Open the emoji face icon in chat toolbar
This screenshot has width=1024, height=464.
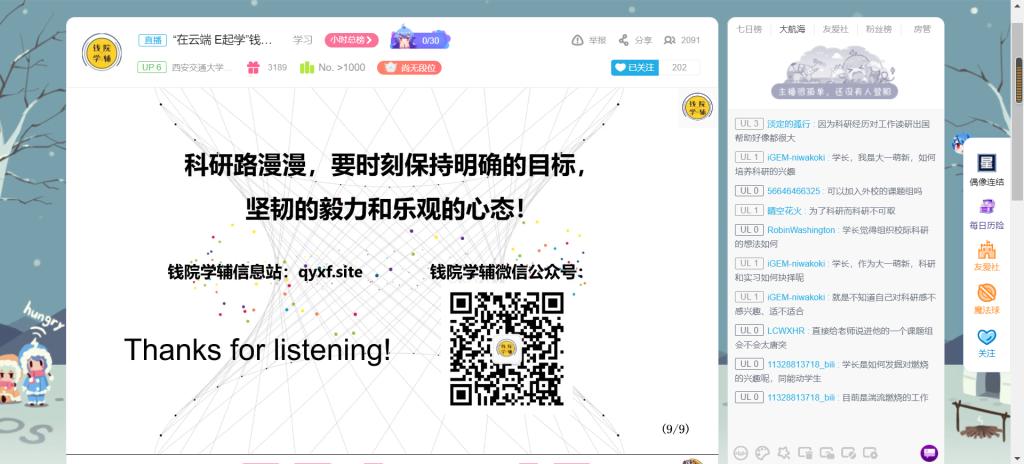(741, 452)
